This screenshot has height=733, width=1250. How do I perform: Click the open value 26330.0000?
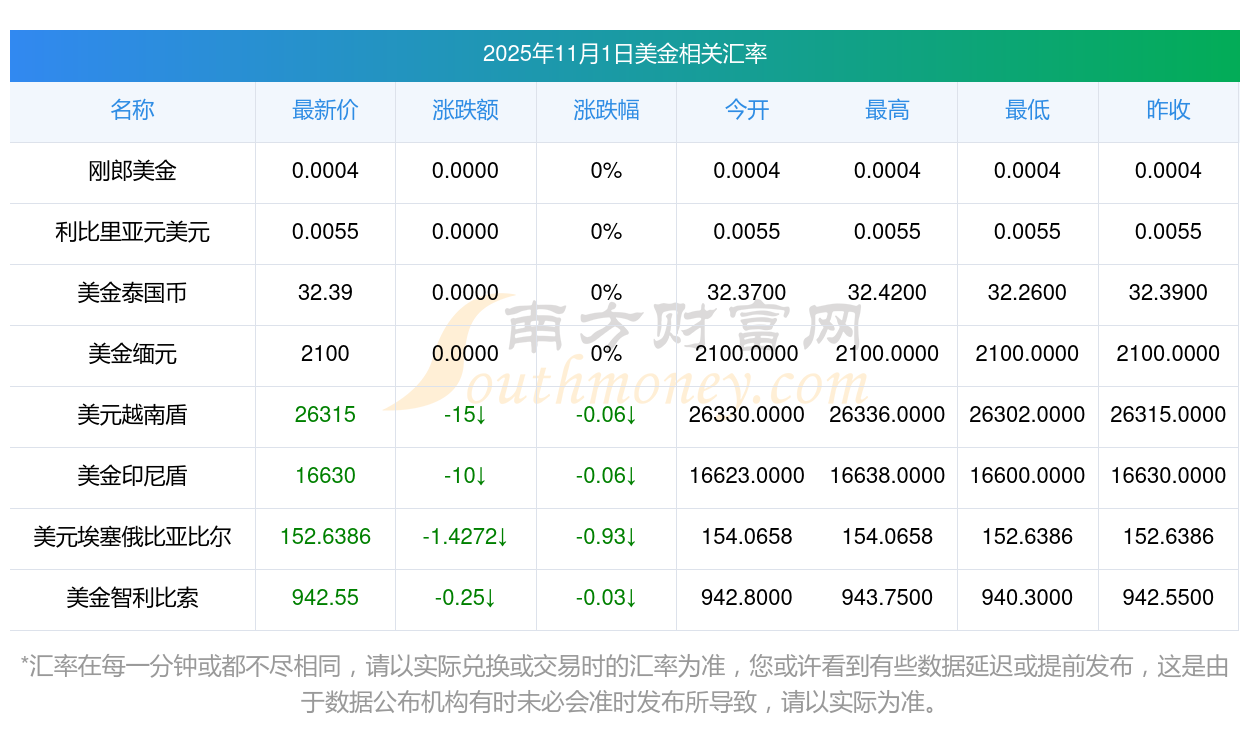coord(747,415)
